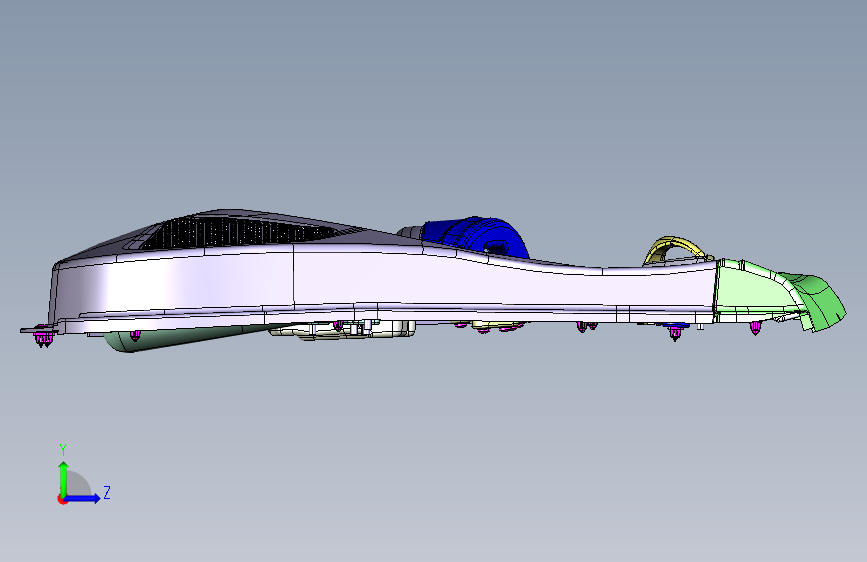This screenshot has width=867, height=562.
Task: Click the gray quarter-circle plane of the triad
Action: (x=78, y=484)
